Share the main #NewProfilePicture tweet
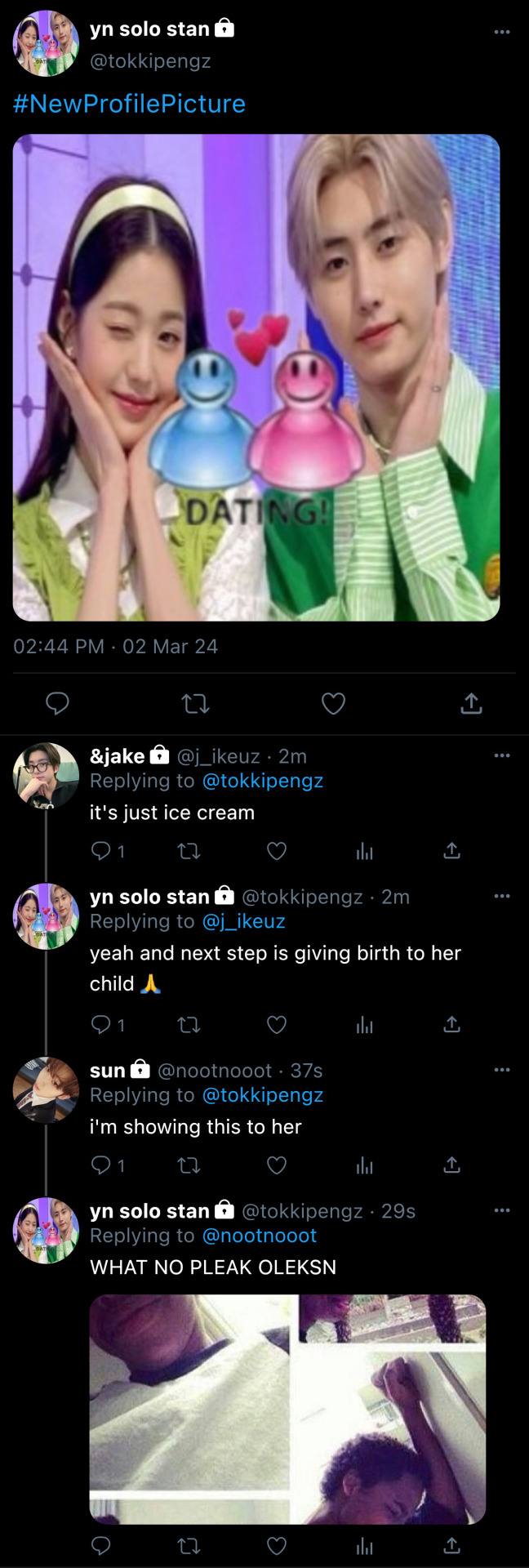529x1568 pixels. tap(471, 703)
